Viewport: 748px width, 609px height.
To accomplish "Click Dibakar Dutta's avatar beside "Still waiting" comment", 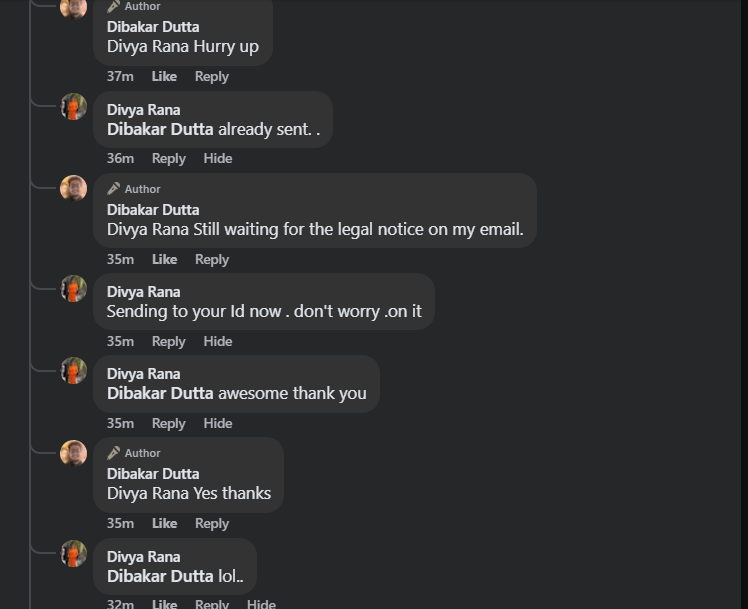I will (x=73, y=189).
